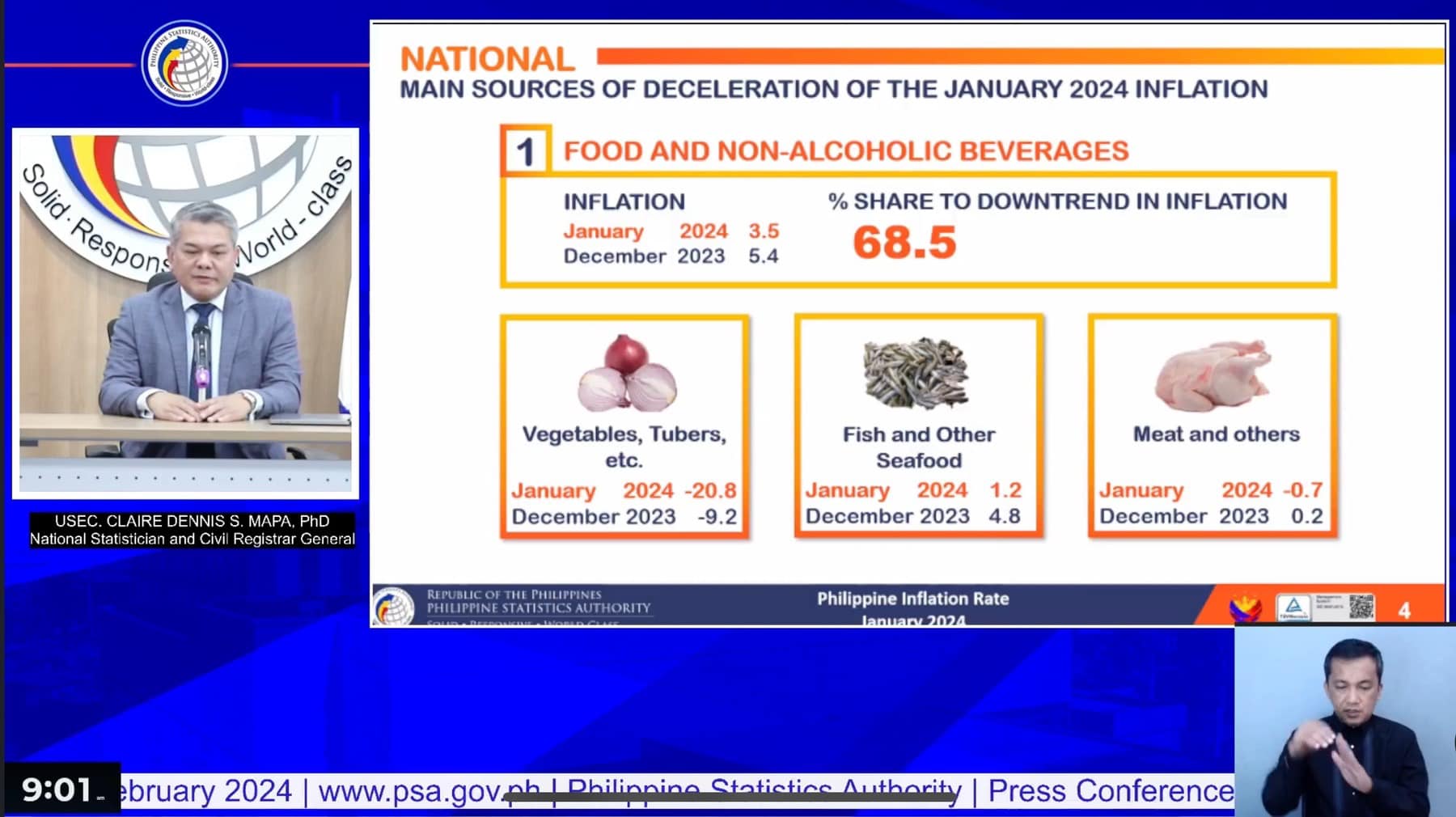Click 'Philippine Inflation Rate' footer title
This screenshot has width=1456, height=817.
[x=912, y=599]
